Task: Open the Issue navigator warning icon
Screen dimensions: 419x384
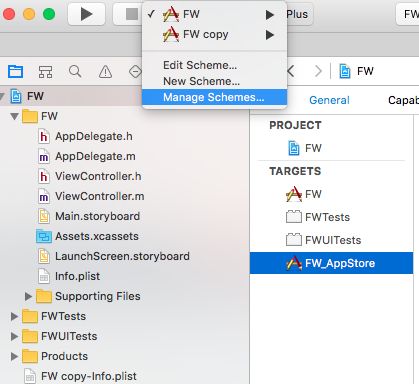Action: pyautogui.click(x=105, y=71)
